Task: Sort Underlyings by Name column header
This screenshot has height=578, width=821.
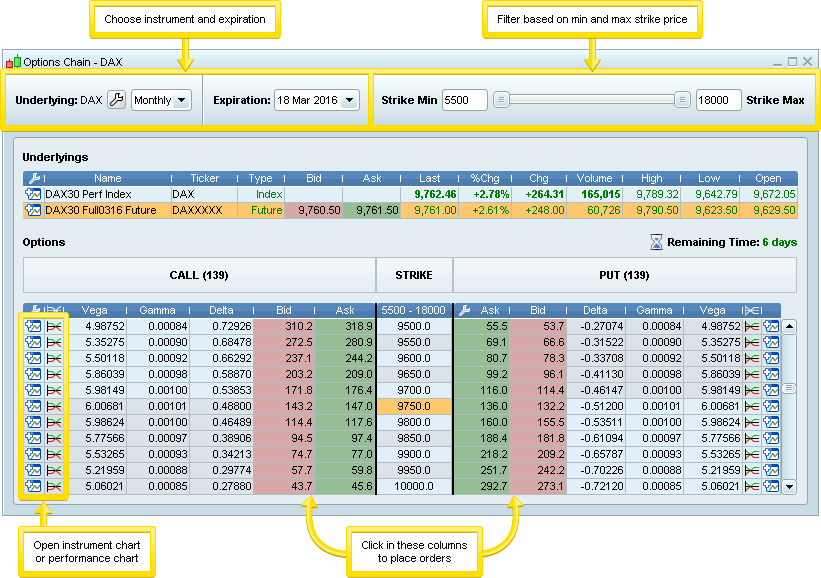Action: pyautogui.click(x=107, y=179)
